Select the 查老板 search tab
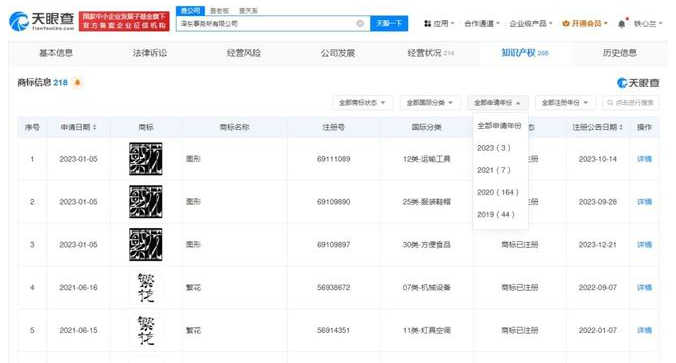This screenshot has width=676, height=363. [219, 10]
